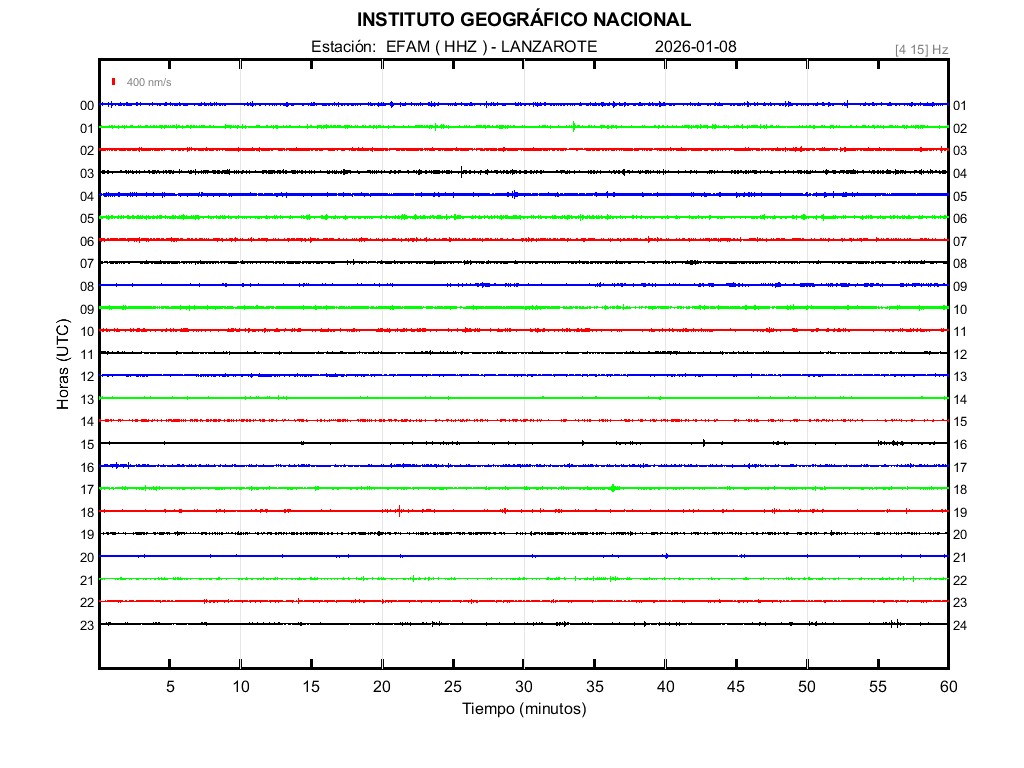Click the 5 minute tick label

click(170, 687)
